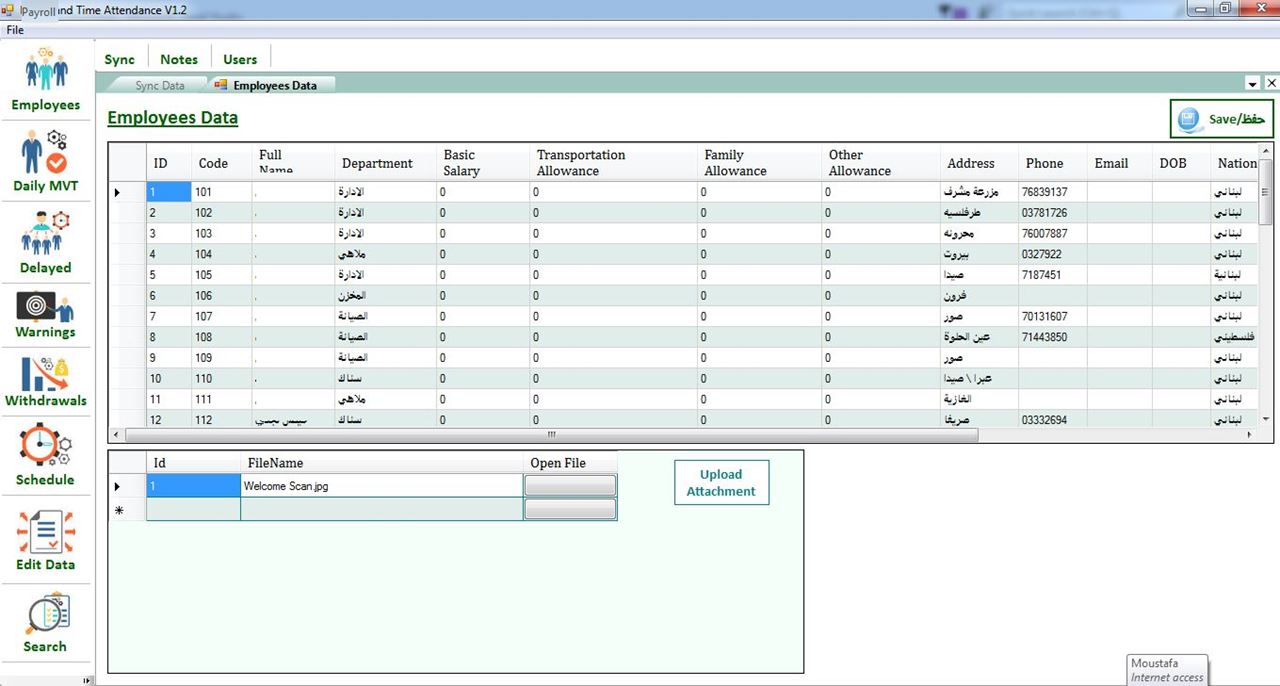Click the Basic Salary cell of code 103
The width and height of the screenshot is (1280, 686).
(483, 233)
